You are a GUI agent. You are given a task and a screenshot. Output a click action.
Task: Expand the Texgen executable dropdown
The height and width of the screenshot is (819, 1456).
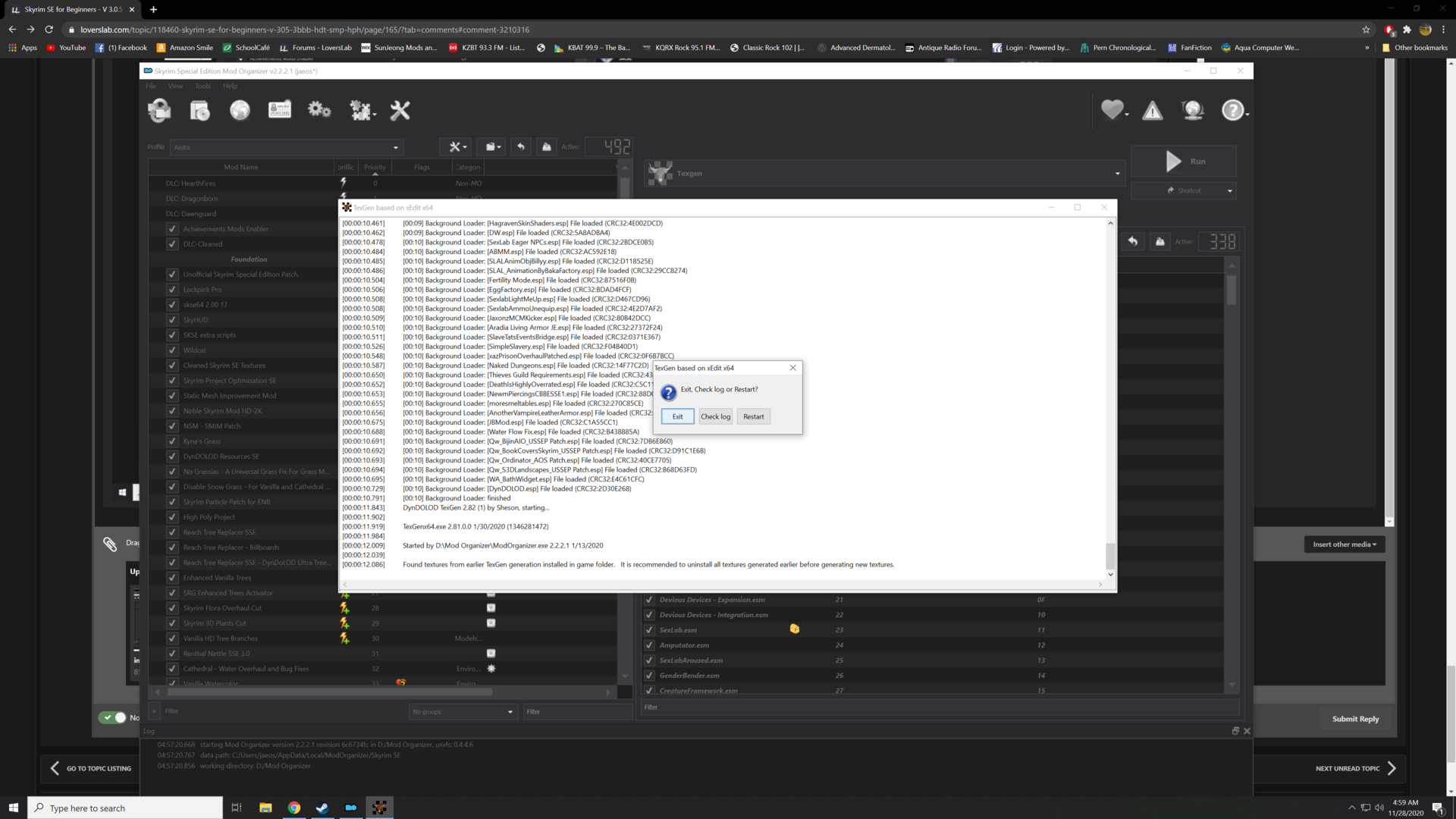click(x=883, y=174)
